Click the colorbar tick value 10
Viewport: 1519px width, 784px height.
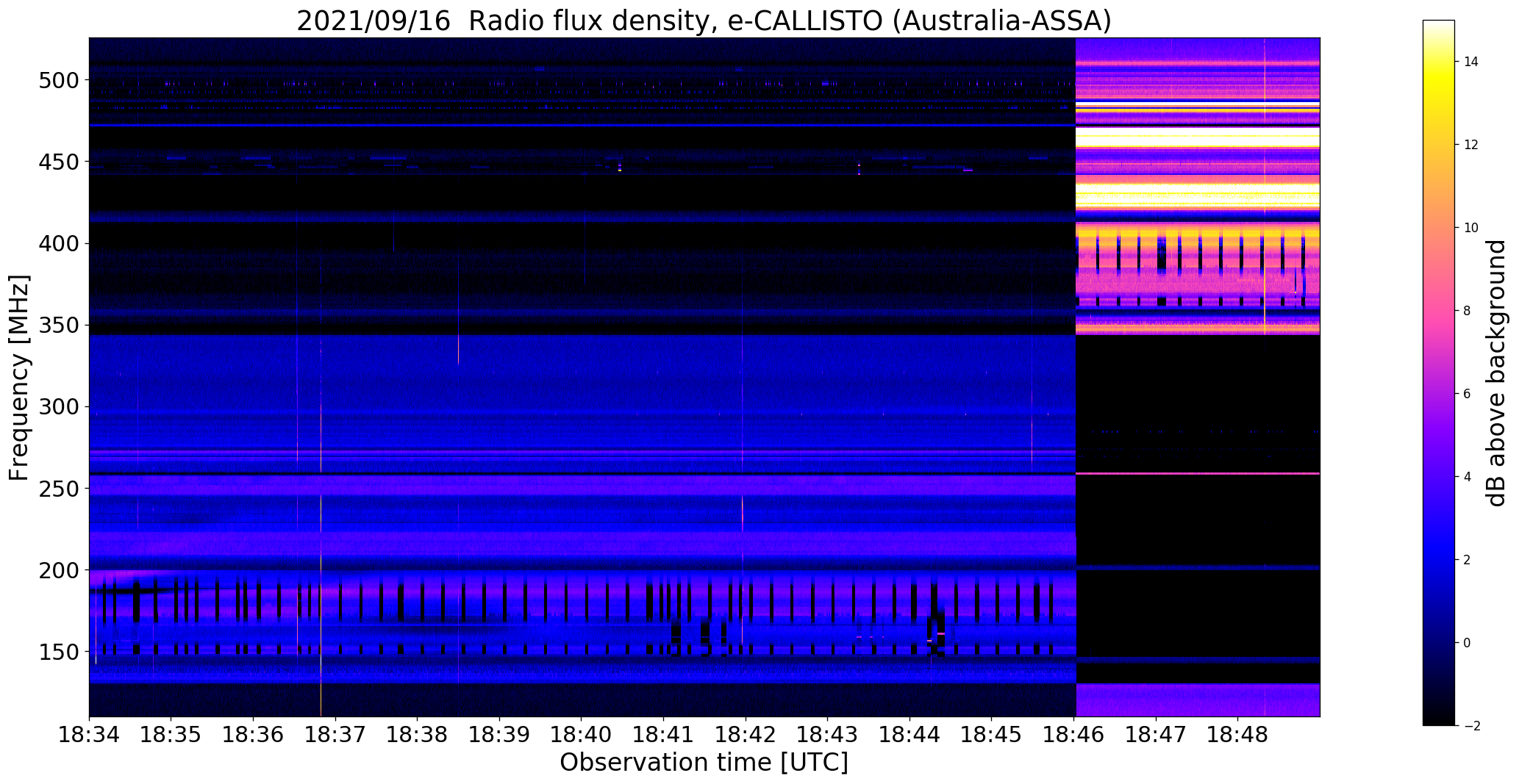pyautogui.click(x=1471, y=228)
